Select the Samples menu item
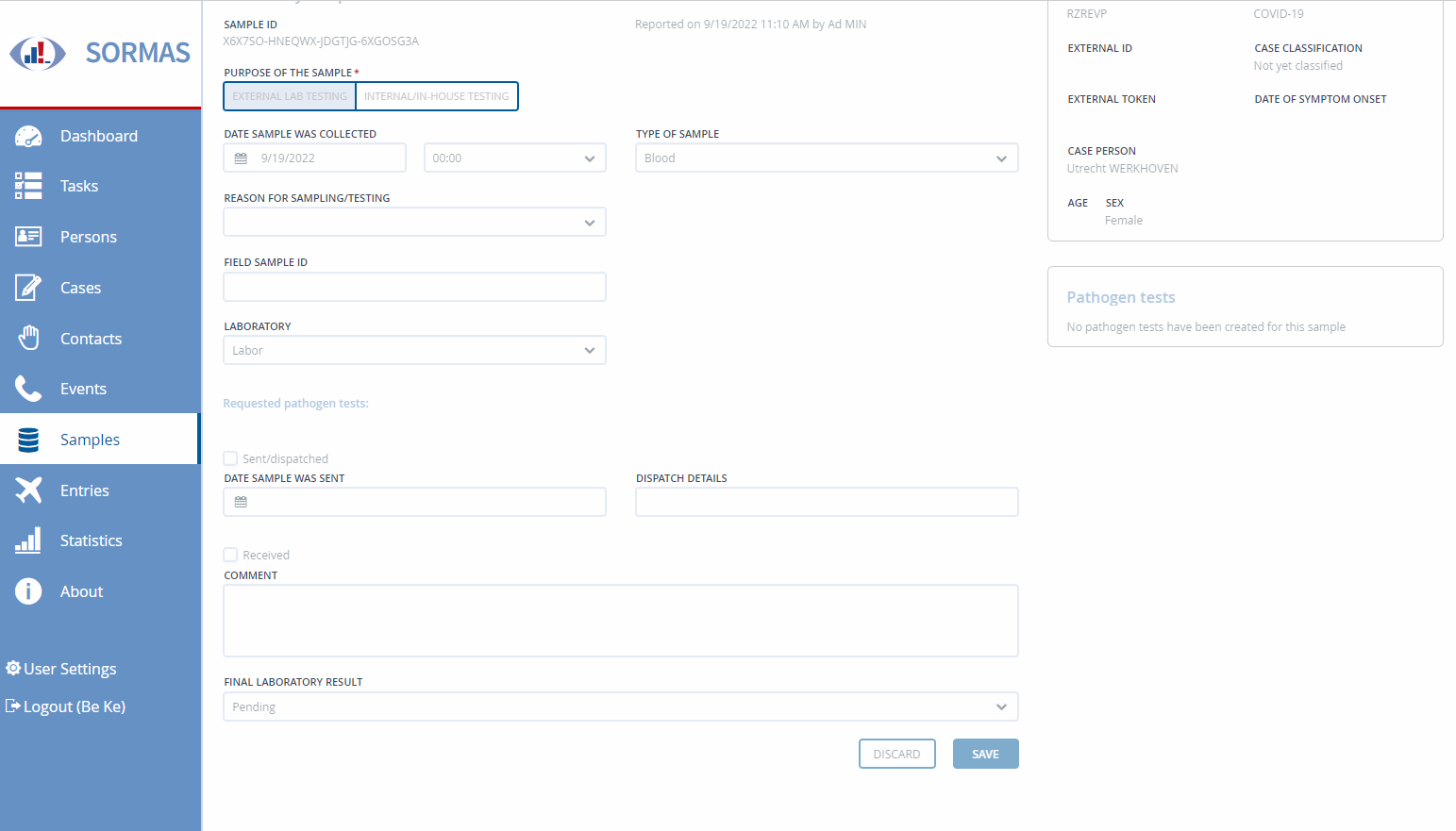1456x831 pixels. pyautogui.click(x=100, y=440)
